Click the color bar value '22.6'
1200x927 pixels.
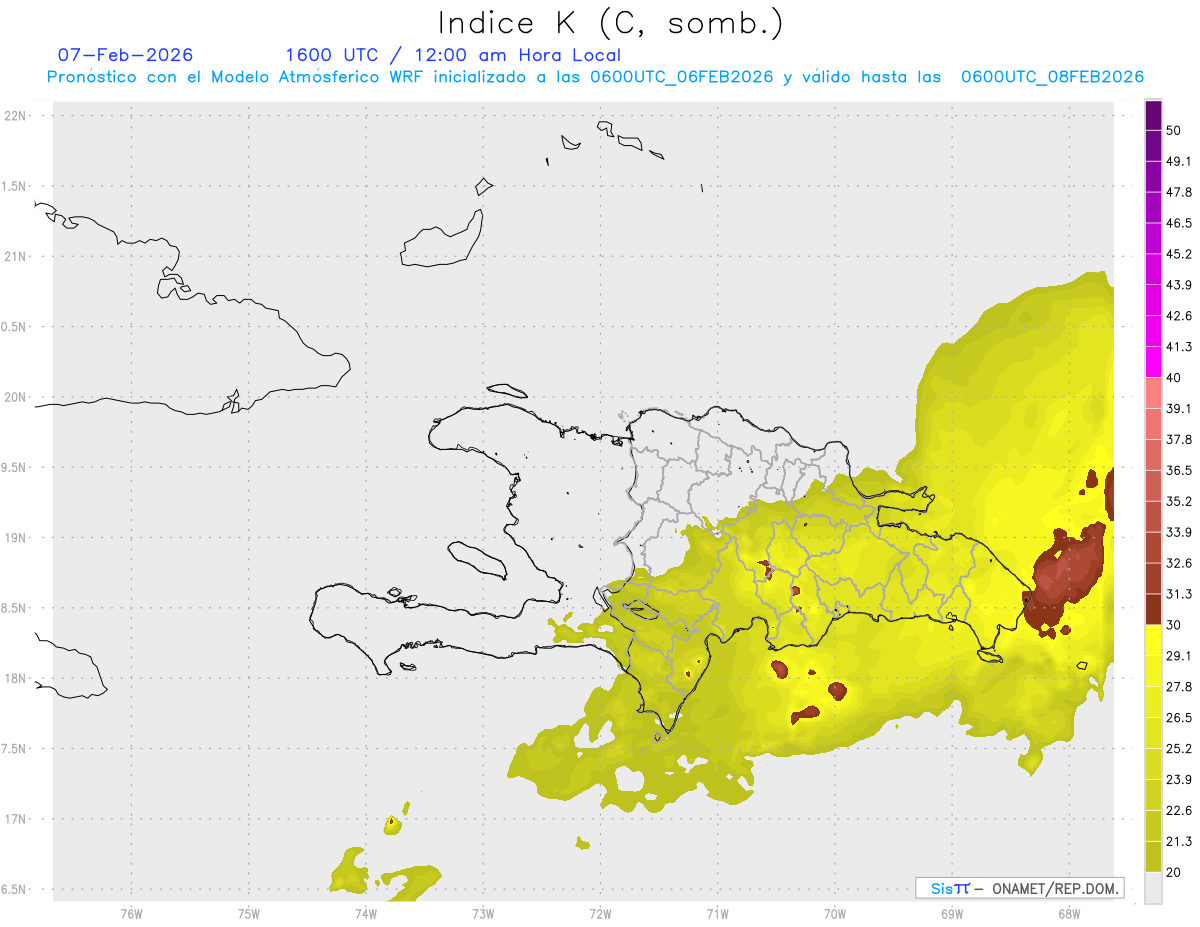tap(1179, 811)
